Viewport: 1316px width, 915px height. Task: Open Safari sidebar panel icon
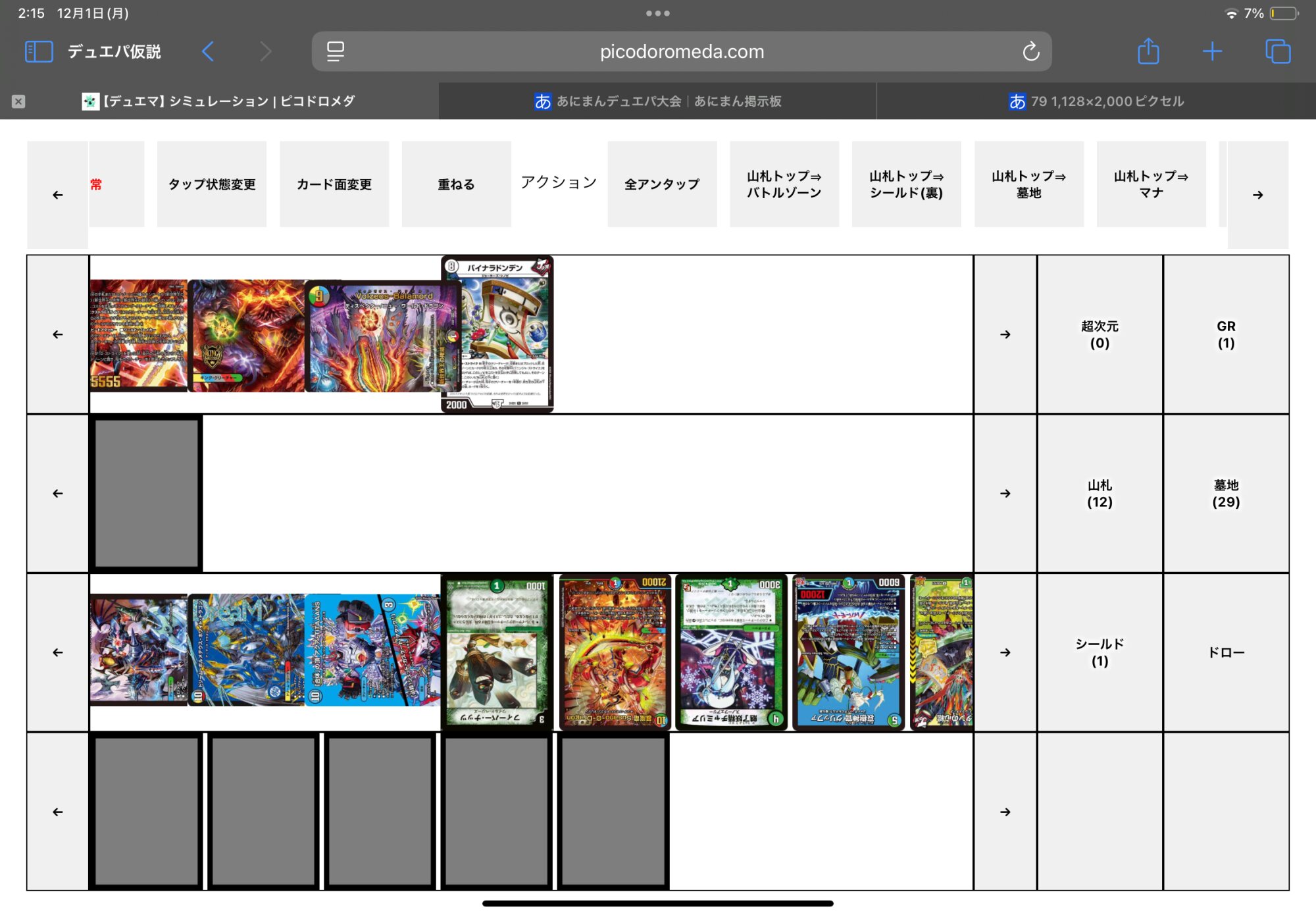[38, 51]
